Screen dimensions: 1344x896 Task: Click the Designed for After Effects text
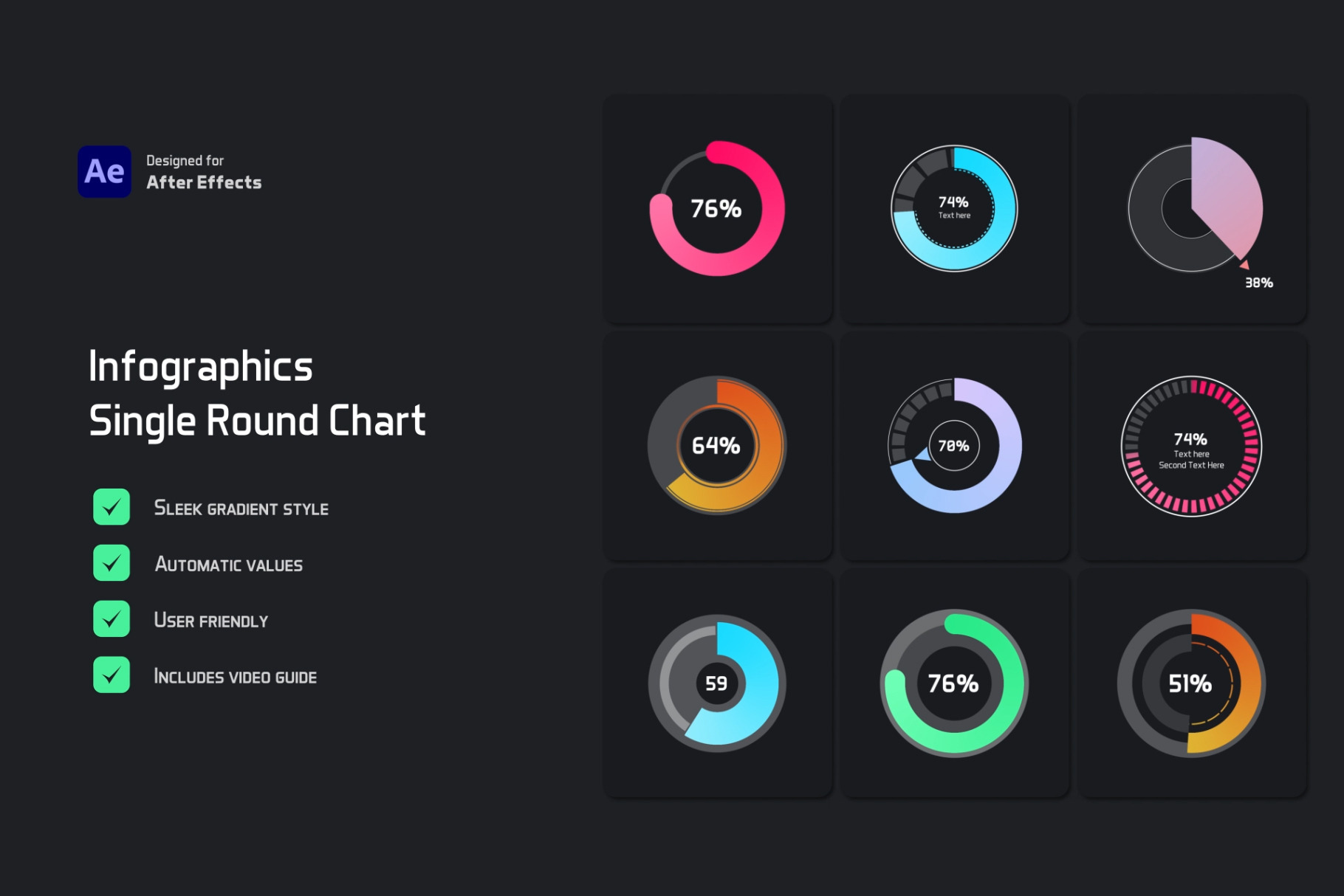pos(204,172)
